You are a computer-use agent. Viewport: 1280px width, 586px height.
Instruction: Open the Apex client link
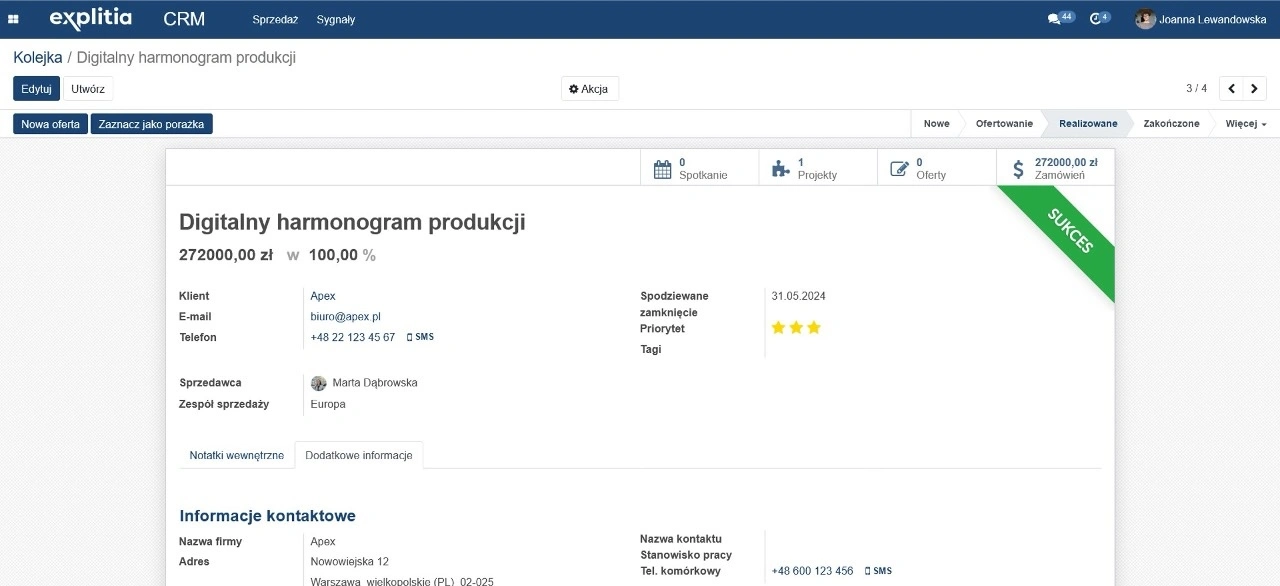(x=323, y=296)
